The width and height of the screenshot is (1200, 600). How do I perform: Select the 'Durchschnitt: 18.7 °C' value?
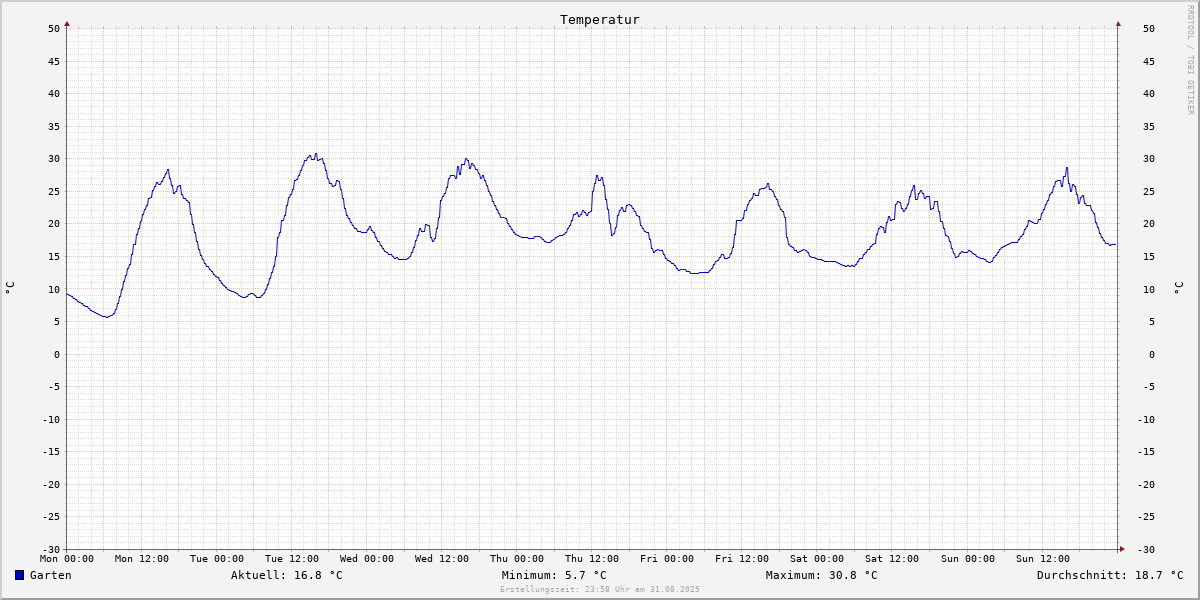click(1110, 575)
